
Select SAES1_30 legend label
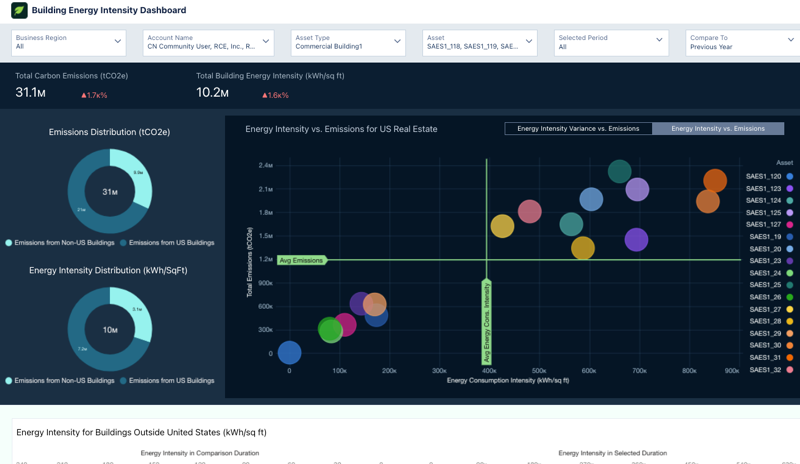coord(765,345)
